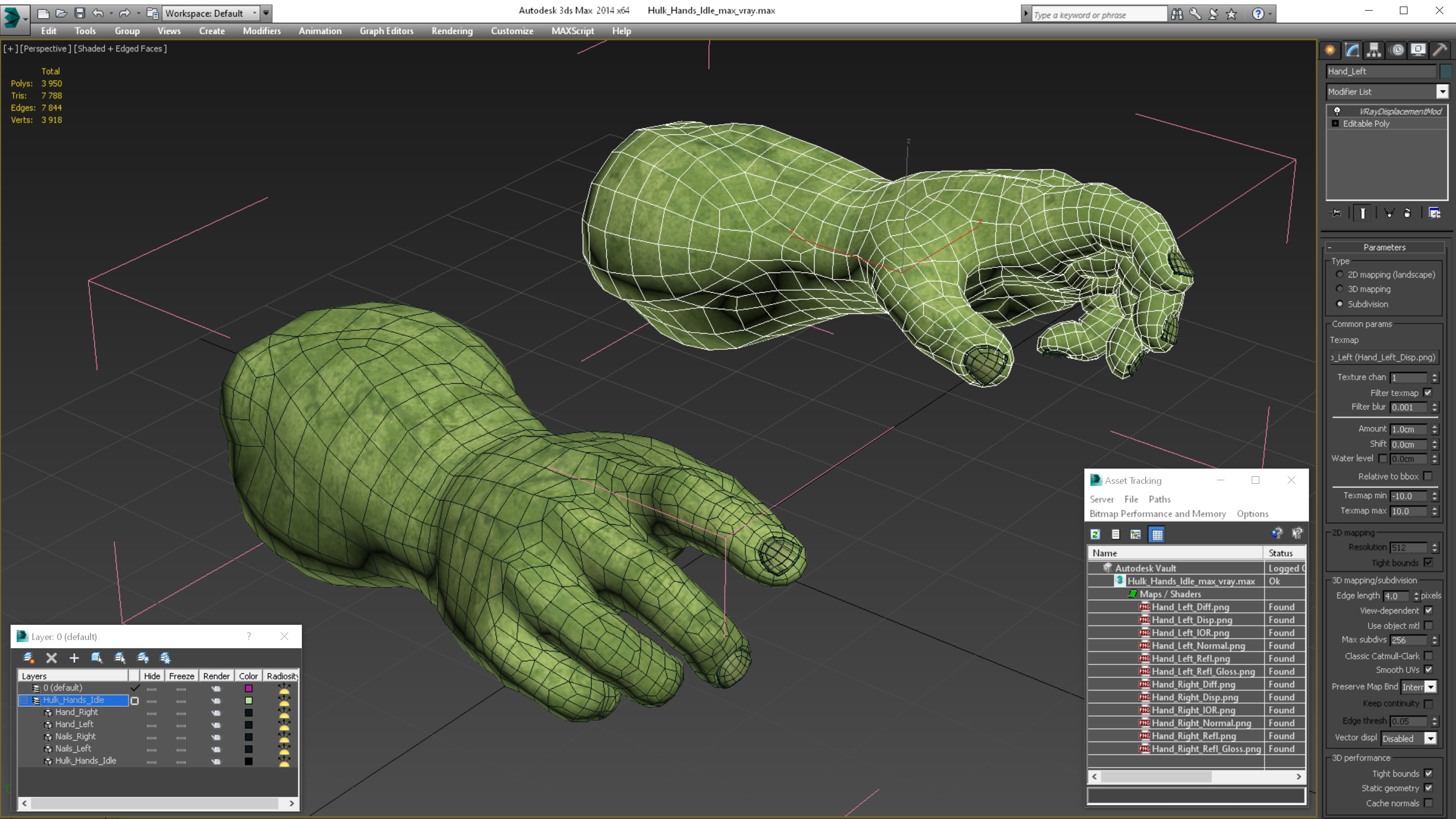Click the New Scene icon in the quick access toolbar

point(43,13)
